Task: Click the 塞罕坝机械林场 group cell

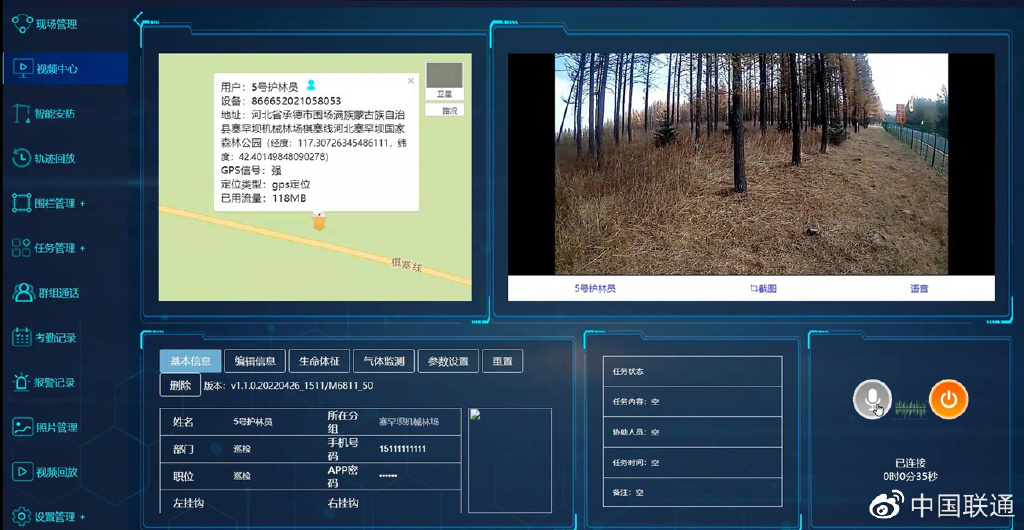Action: [409, 422]
